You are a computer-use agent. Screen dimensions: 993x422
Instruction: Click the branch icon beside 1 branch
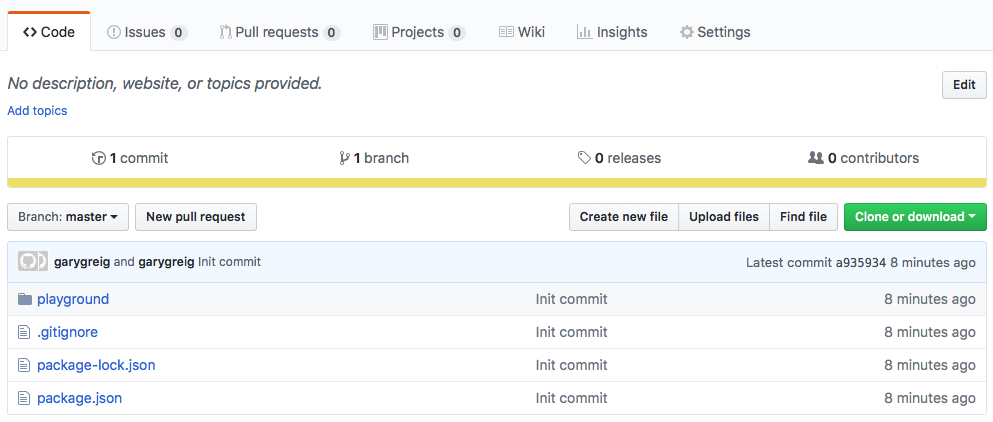[344, 158]
